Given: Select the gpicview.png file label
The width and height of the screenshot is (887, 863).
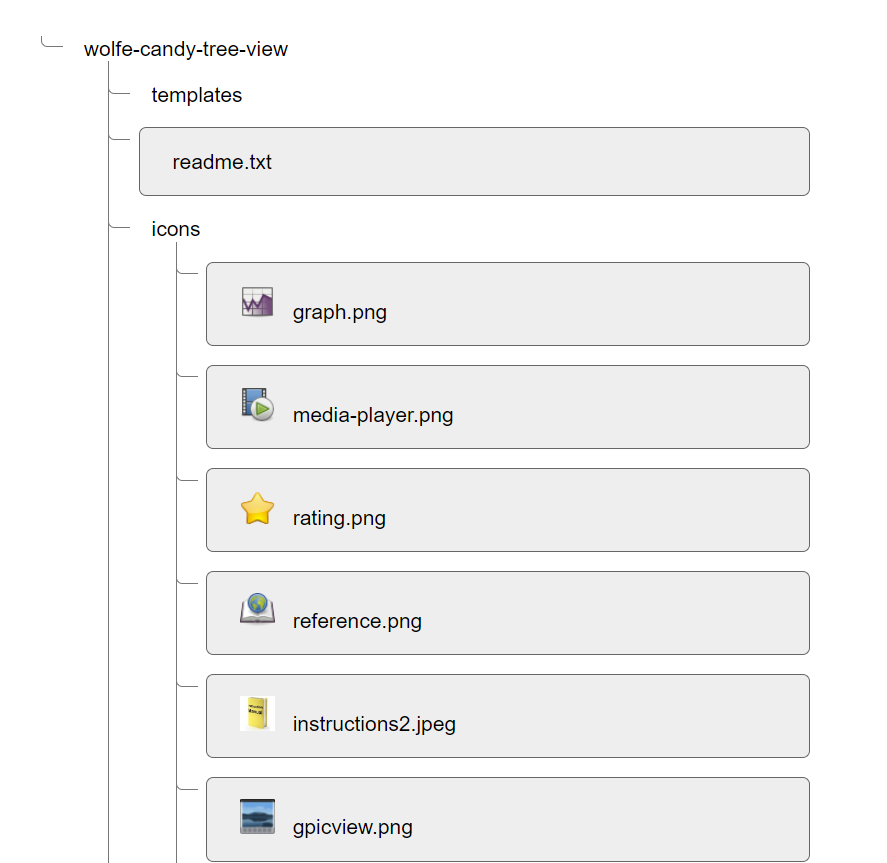Looking at the screenshot, I should tap(352, 827).
